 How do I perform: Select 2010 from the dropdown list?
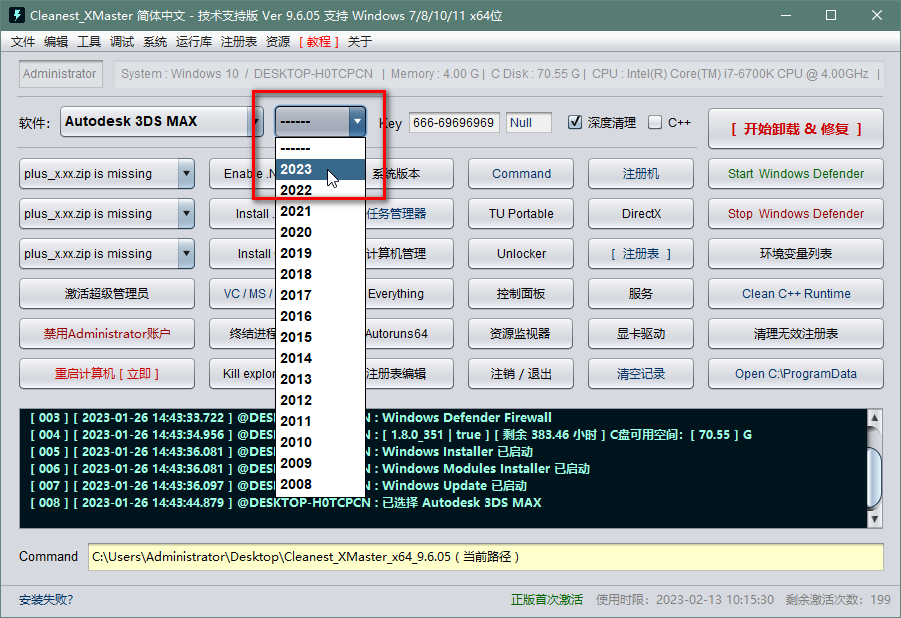[x=321, y=442]
